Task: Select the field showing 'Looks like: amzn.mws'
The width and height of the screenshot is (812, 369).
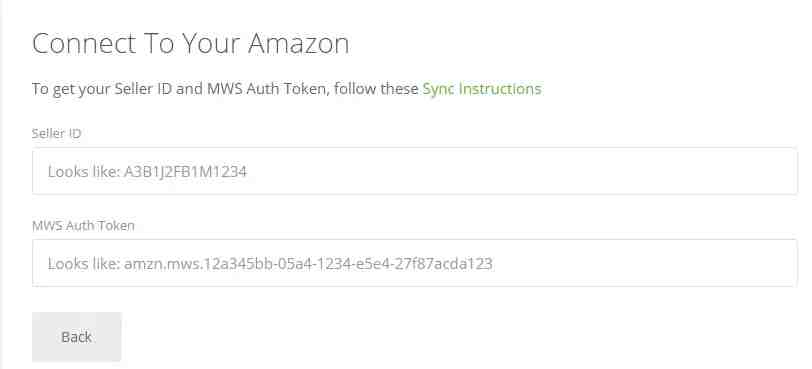Action: [x=414, y=263]
